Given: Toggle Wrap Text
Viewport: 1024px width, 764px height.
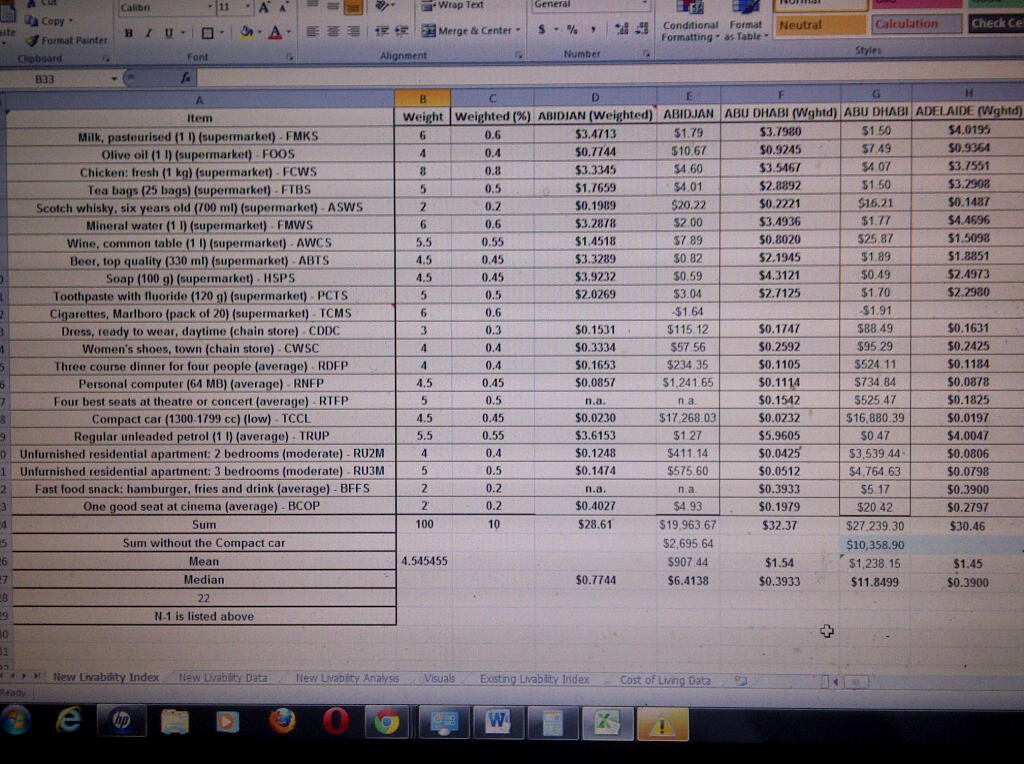Looking at the screenshot, I should [453, 5].
